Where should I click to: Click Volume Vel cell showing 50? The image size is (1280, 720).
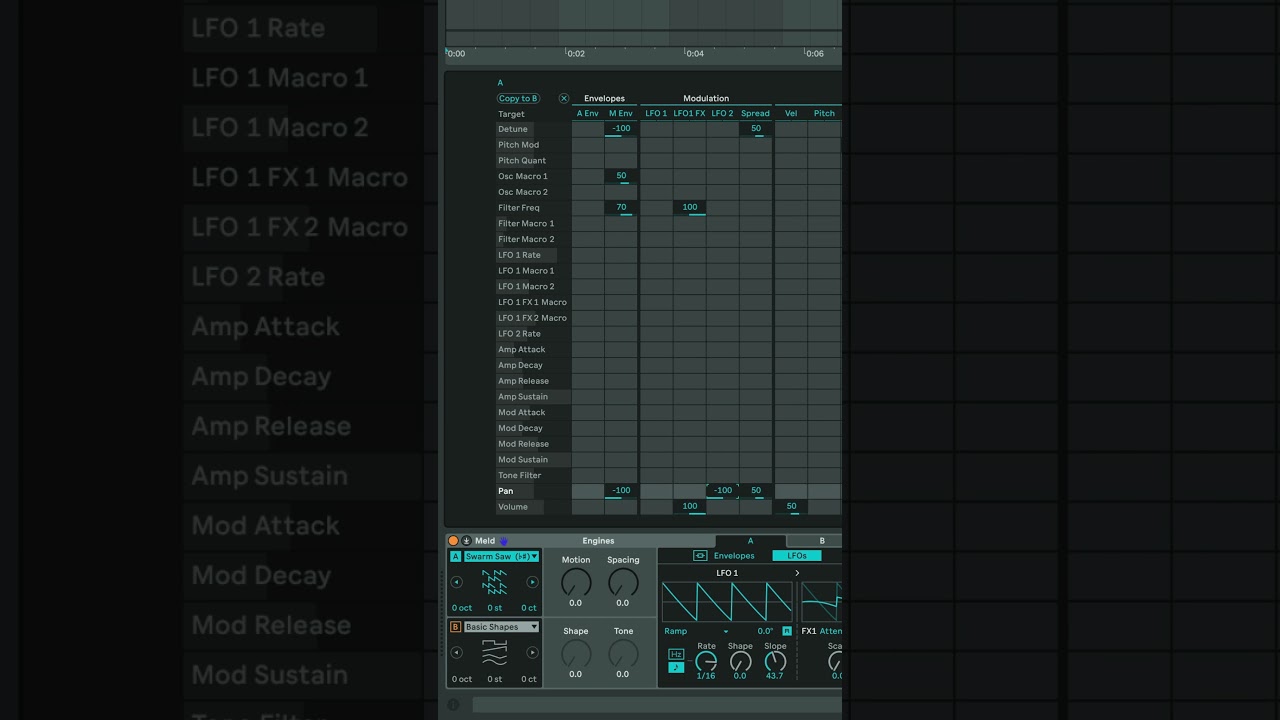tap(791, 507)
